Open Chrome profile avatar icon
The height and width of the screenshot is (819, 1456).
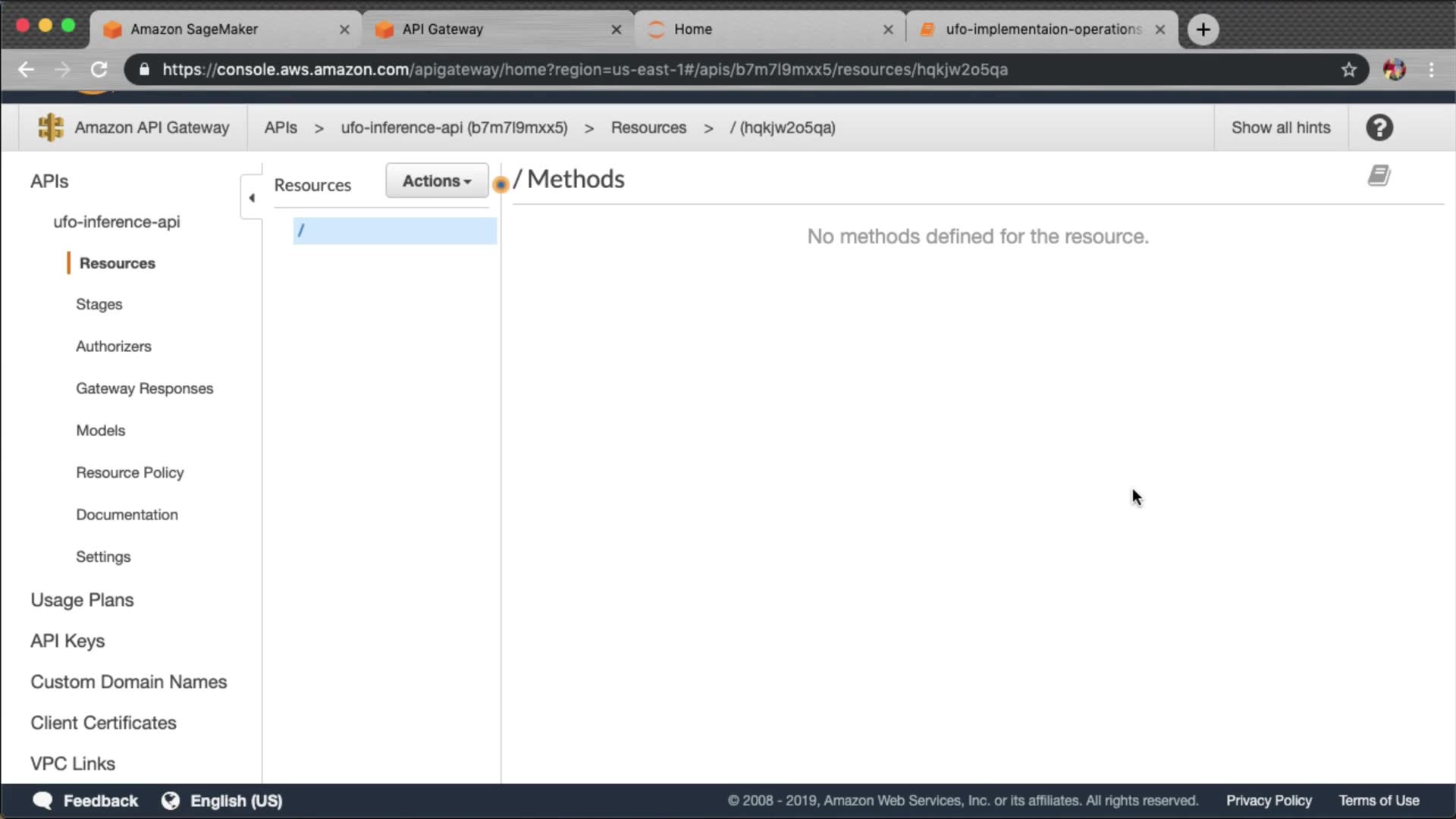1394,70
